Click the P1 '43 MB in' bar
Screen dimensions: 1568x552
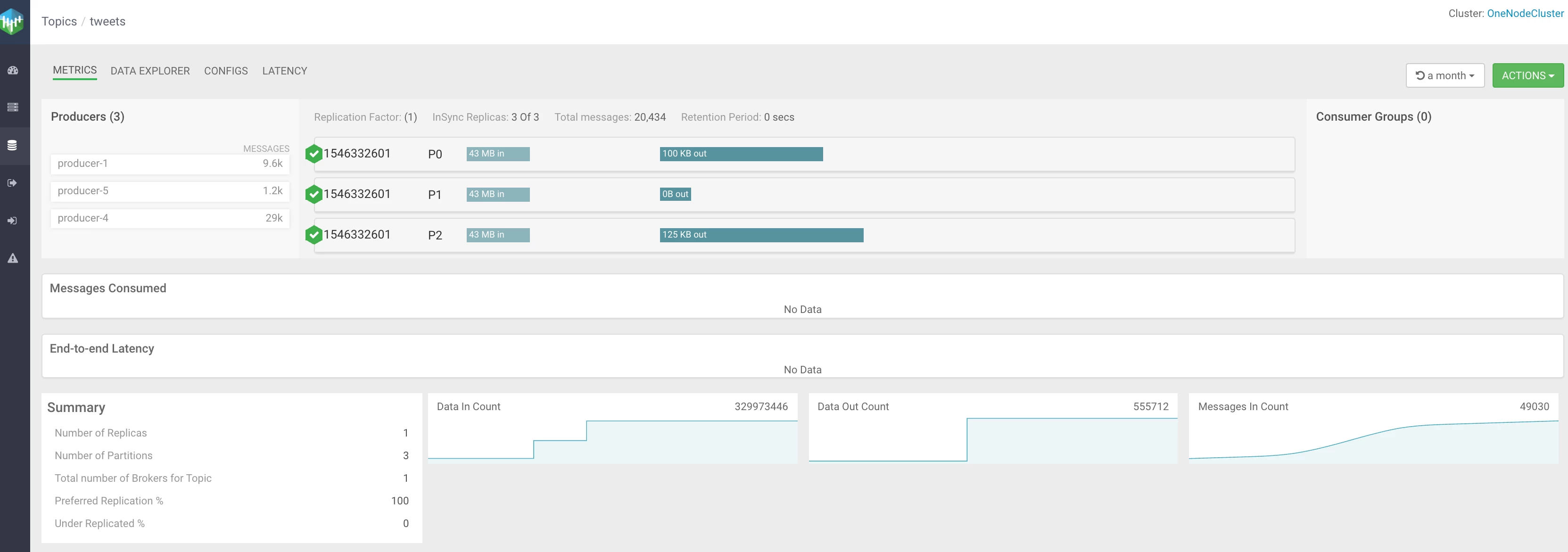click(x=498, y=194)
